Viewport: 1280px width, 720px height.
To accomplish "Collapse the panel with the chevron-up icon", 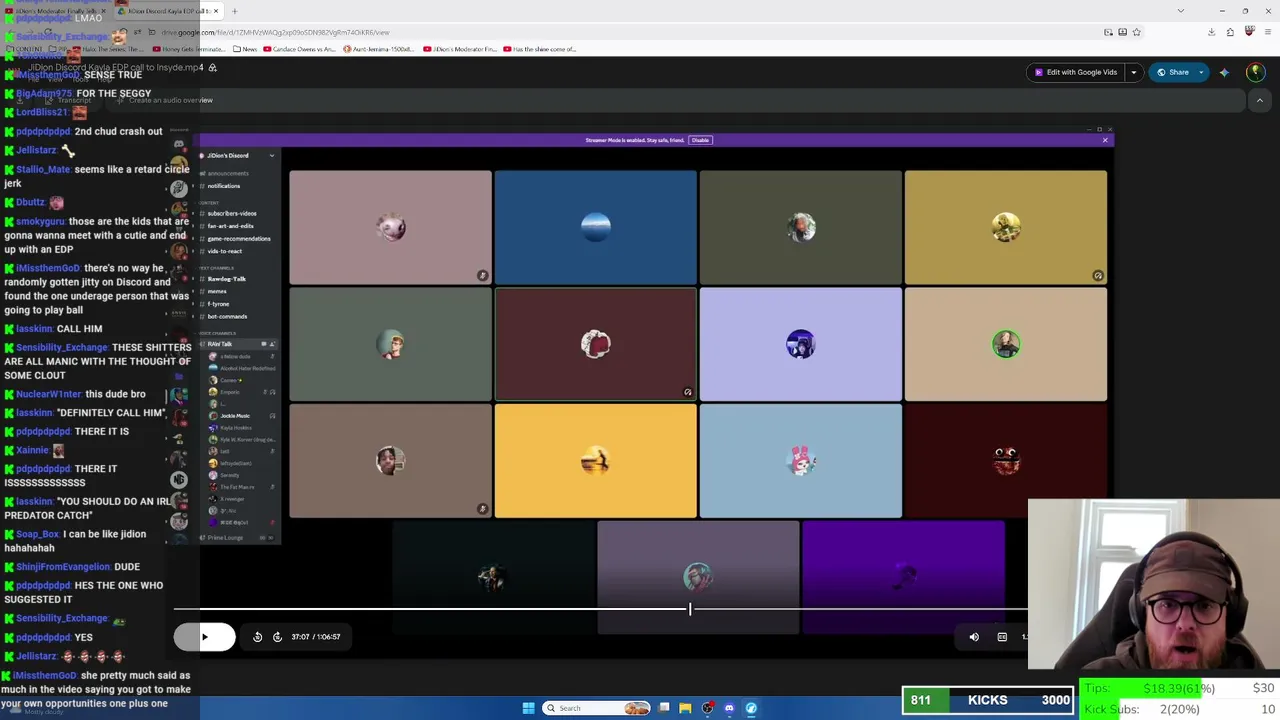I will click(1260, 100).
